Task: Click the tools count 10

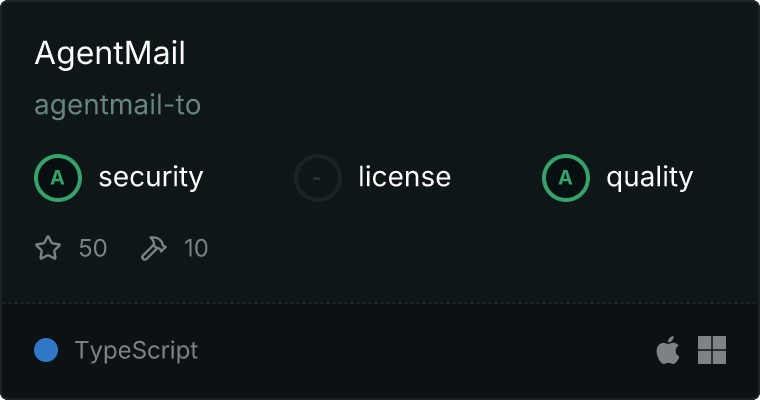Action: tap(196, 248)
